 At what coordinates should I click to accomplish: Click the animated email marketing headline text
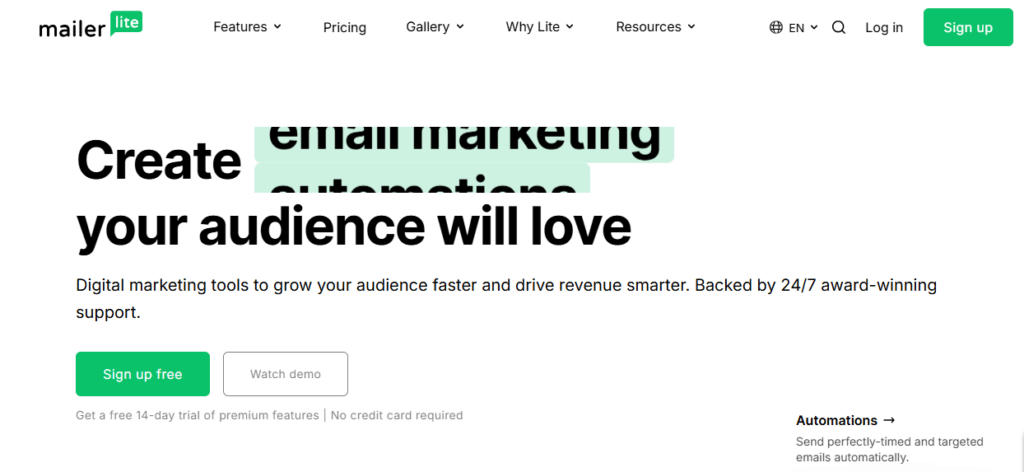(464, 141)
